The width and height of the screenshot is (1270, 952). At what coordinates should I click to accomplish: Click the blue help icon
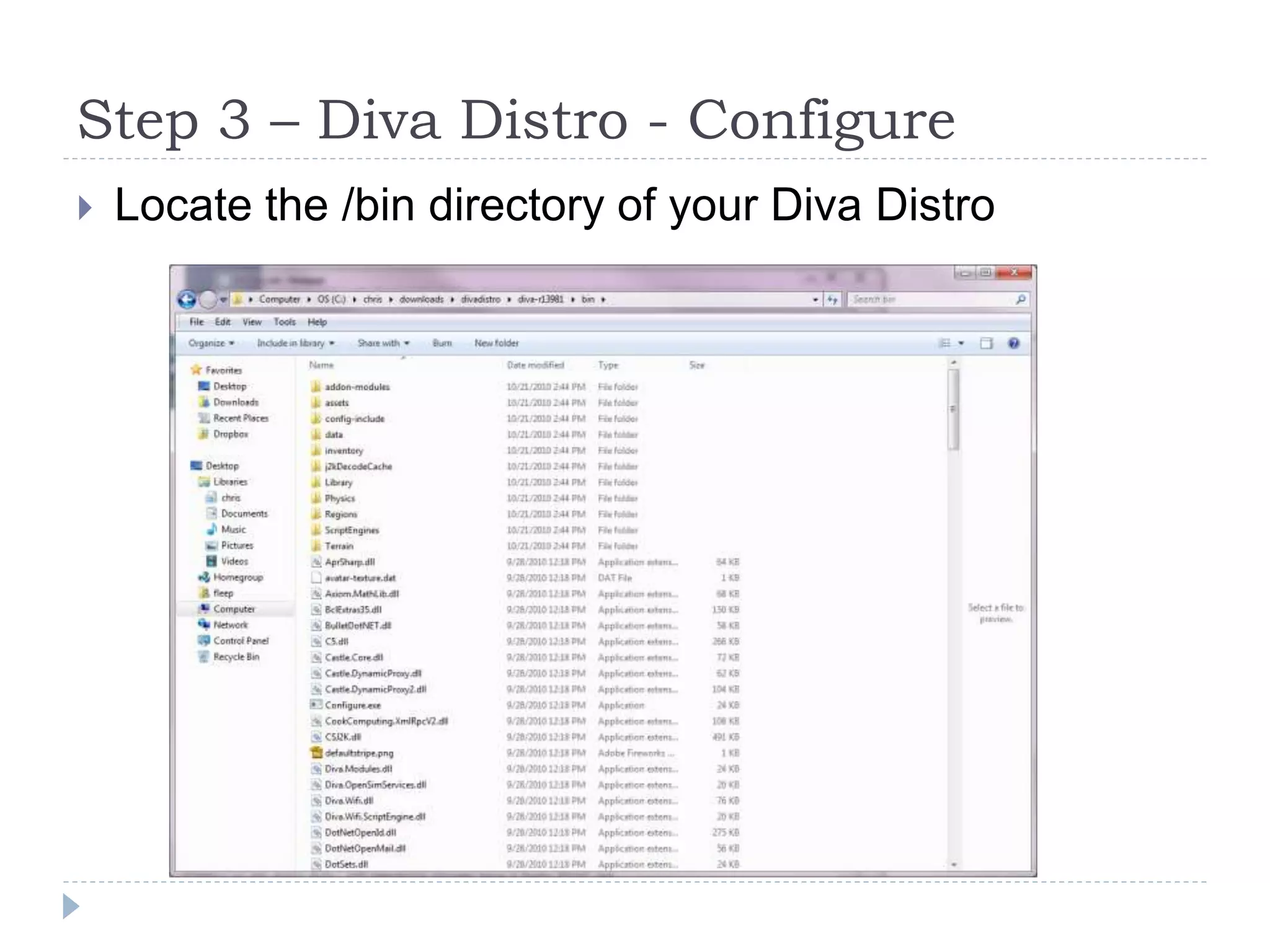(1014, 343)
